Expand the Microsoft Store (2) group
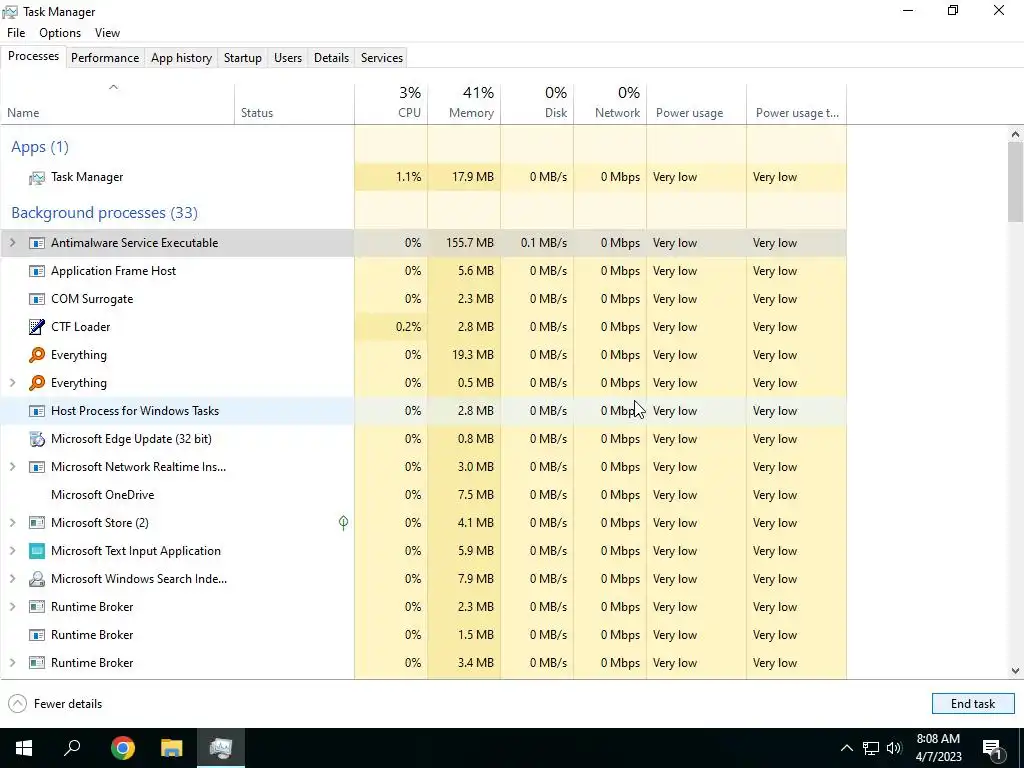The image size is (1024, 768). [12, 523]
